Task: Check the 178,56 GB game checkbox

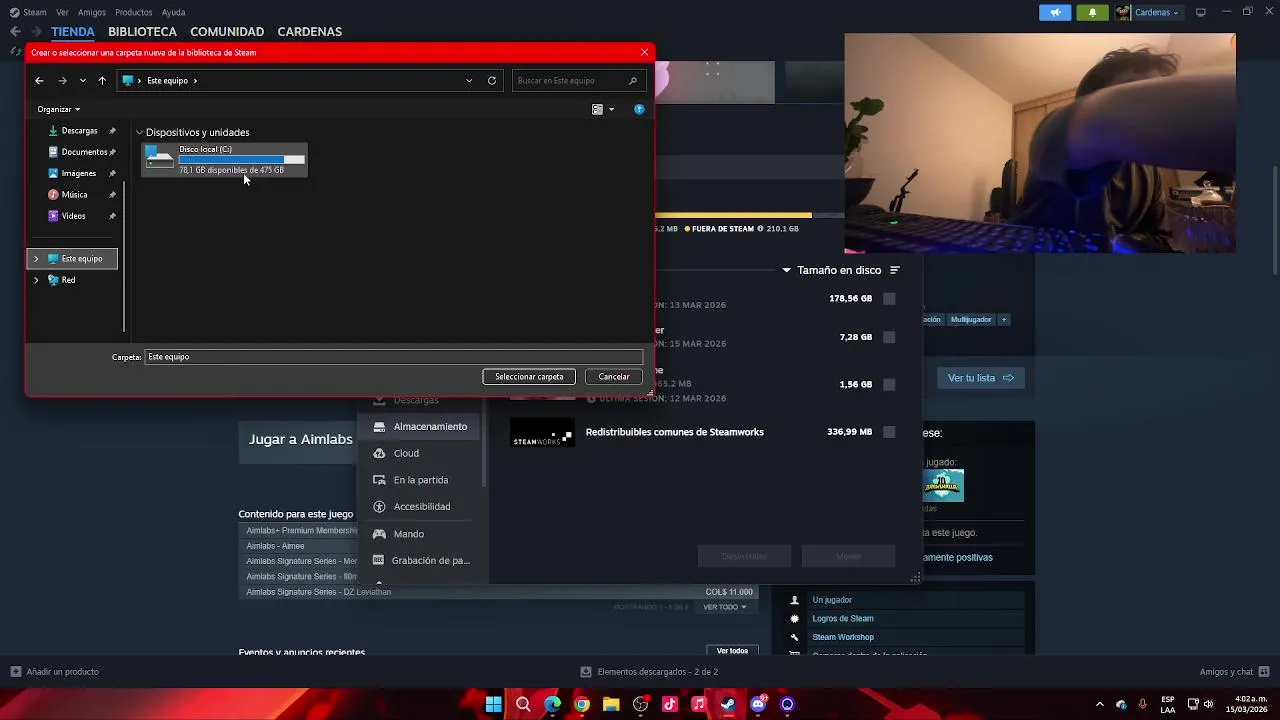Action: pos(889,298)
